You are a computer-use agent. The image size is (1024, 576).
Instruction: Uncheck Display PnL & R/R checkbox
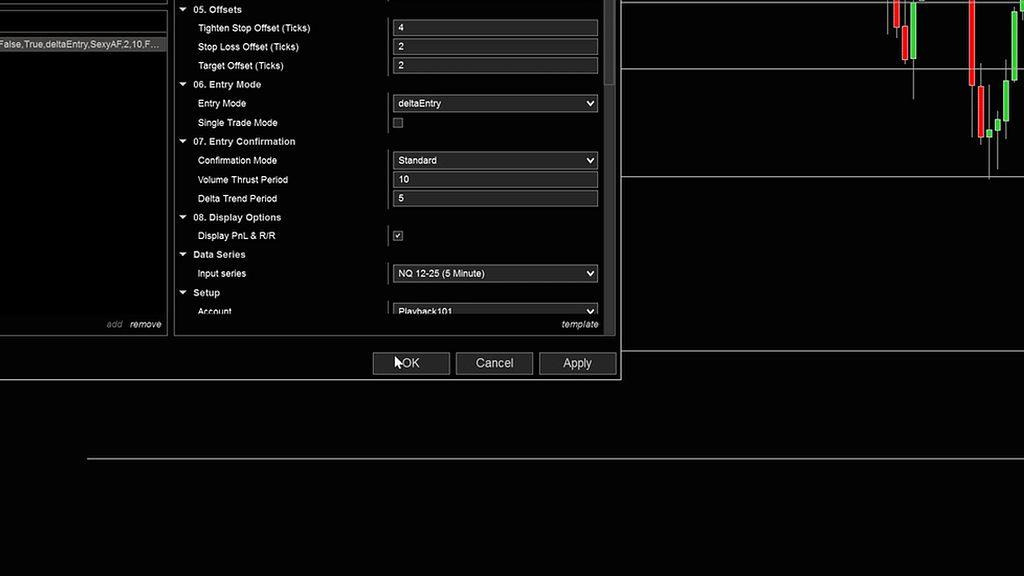pyautogui.click(x=398, y=236)
